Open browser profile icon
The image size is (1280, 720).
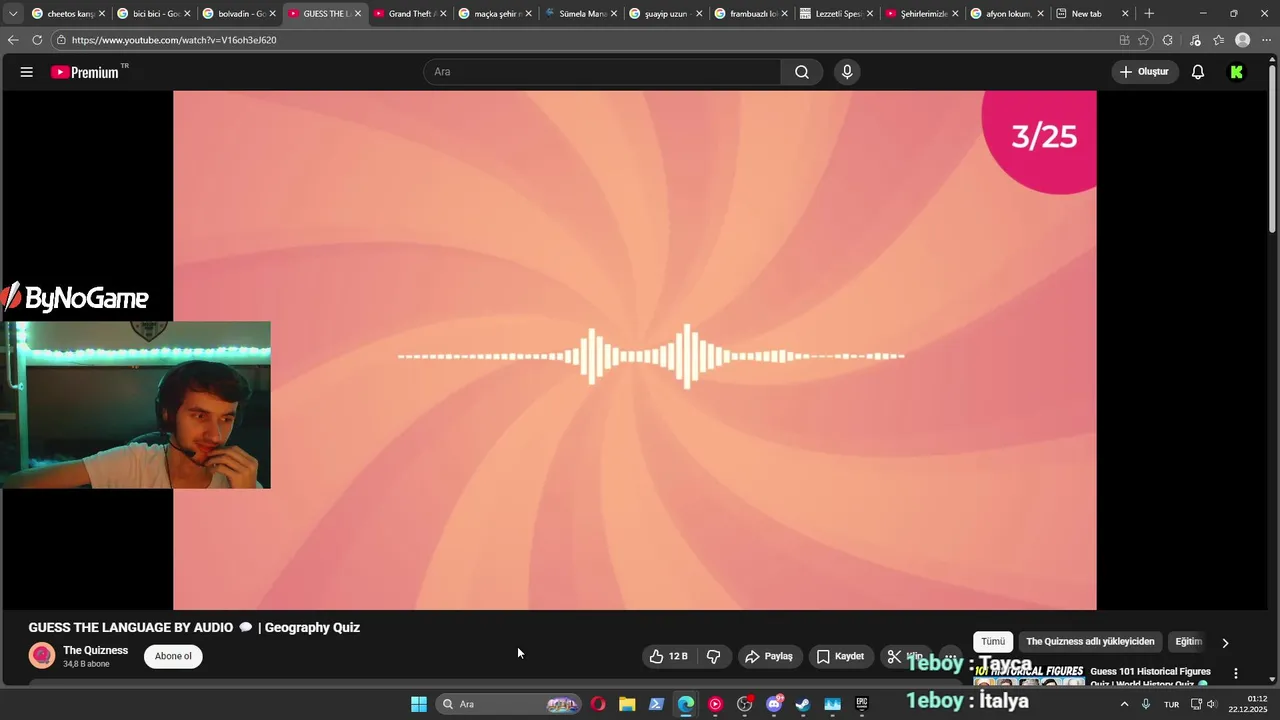[1243, 40]
